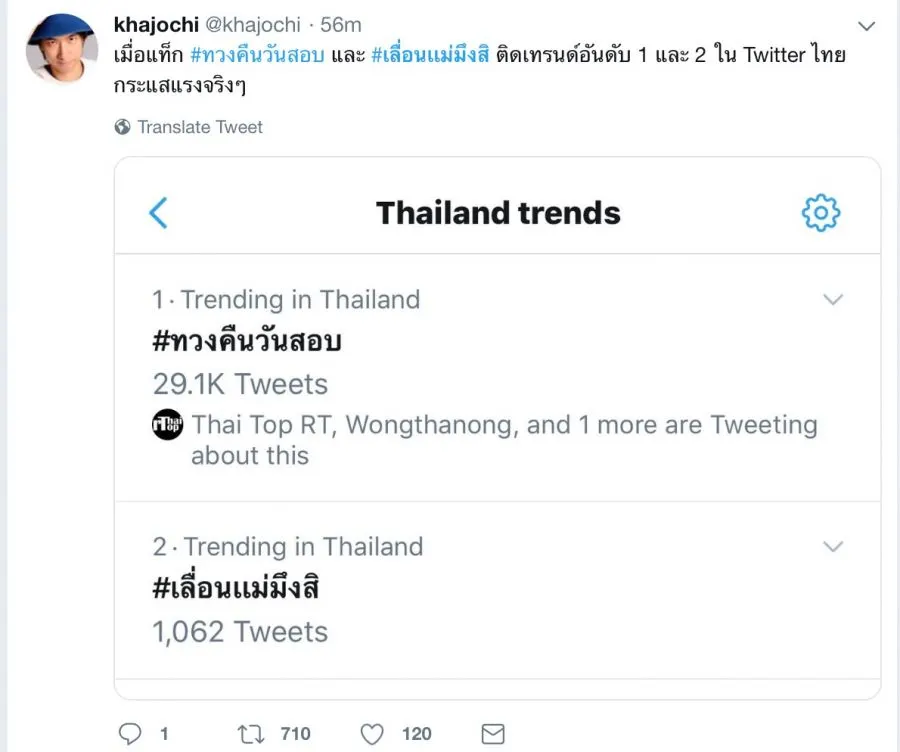This screenshot has height=752, width=900.
Task: Click the 56m tweet timestamp
Action: (x=341, y=24)
